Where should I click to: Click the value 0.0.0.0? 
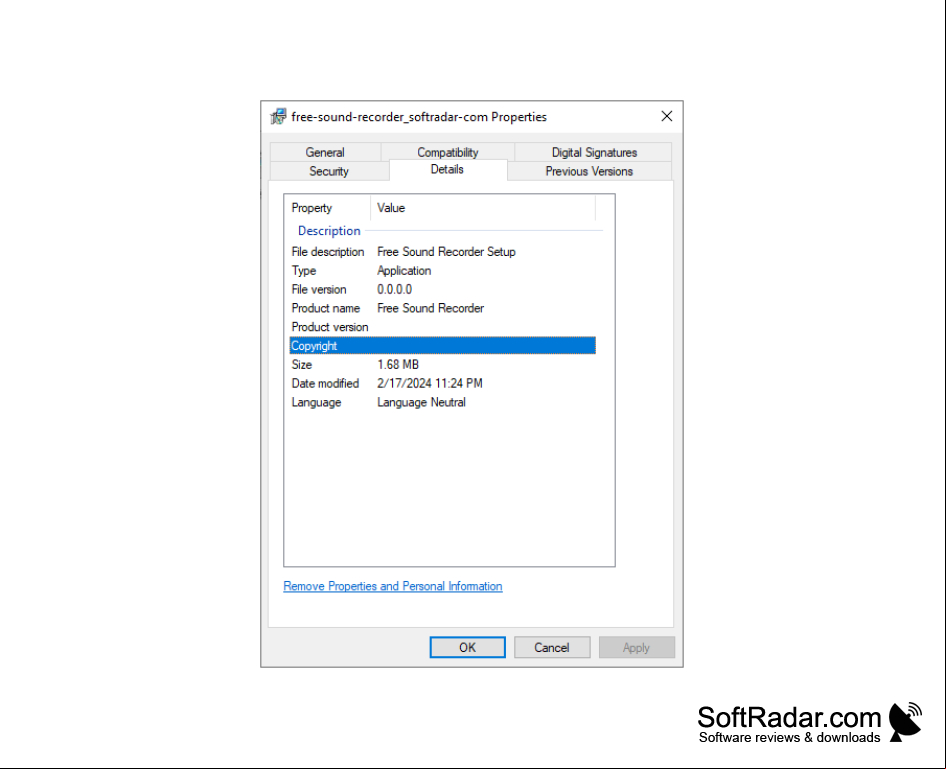(x=395, y=290)
